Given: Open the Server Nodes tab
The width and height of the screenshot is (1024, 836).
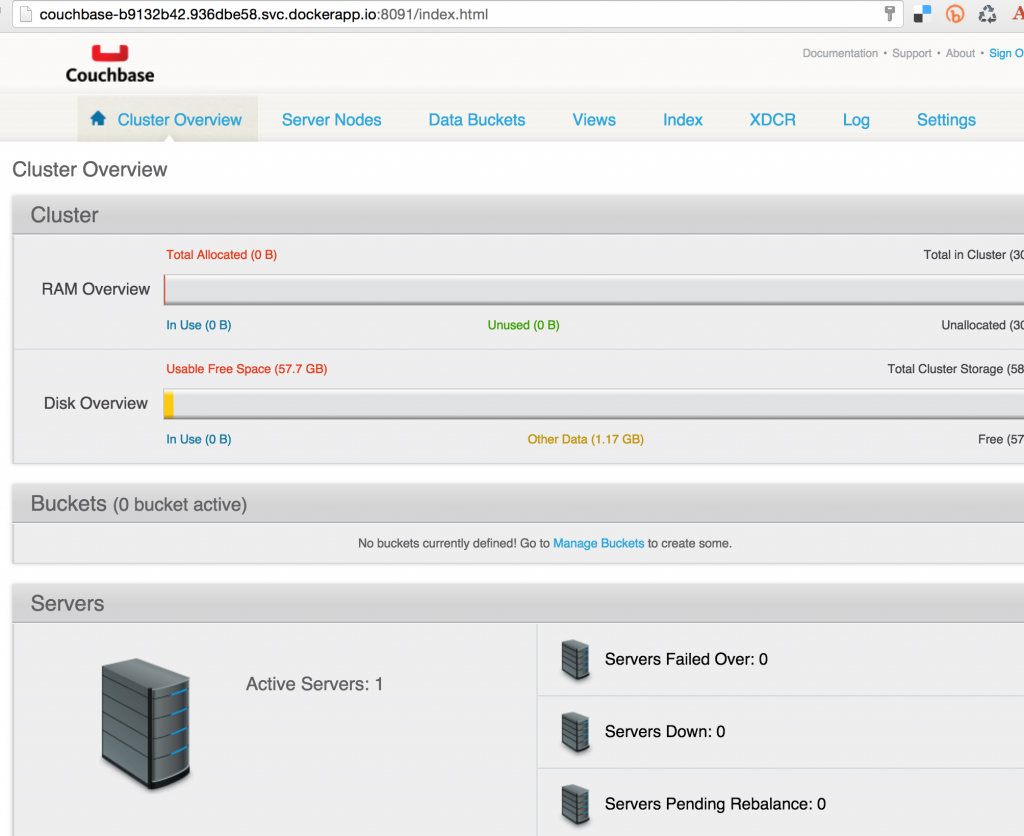Looking at the screenshot, I should (331, 120).
